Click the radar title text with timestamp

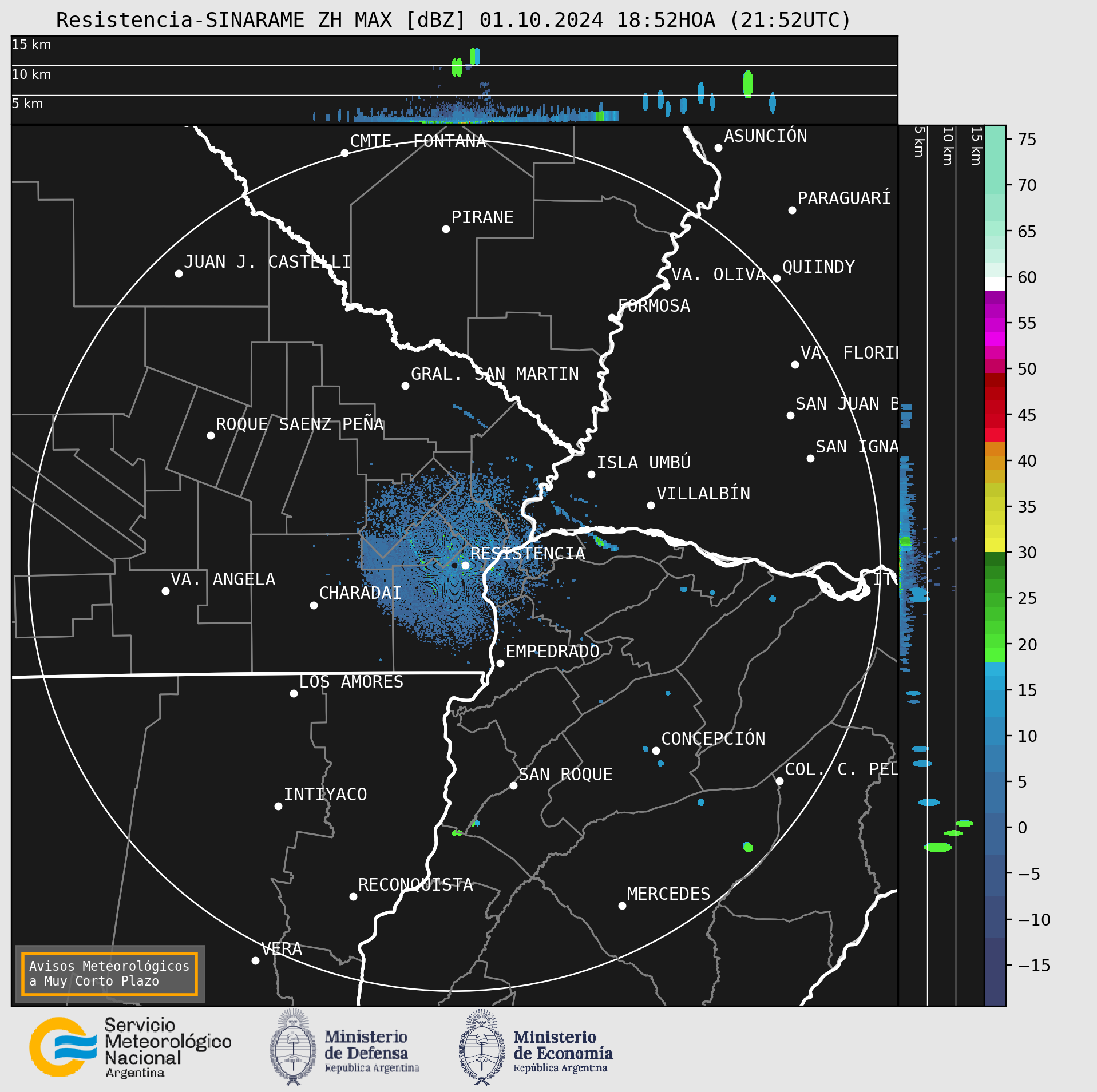454,20
